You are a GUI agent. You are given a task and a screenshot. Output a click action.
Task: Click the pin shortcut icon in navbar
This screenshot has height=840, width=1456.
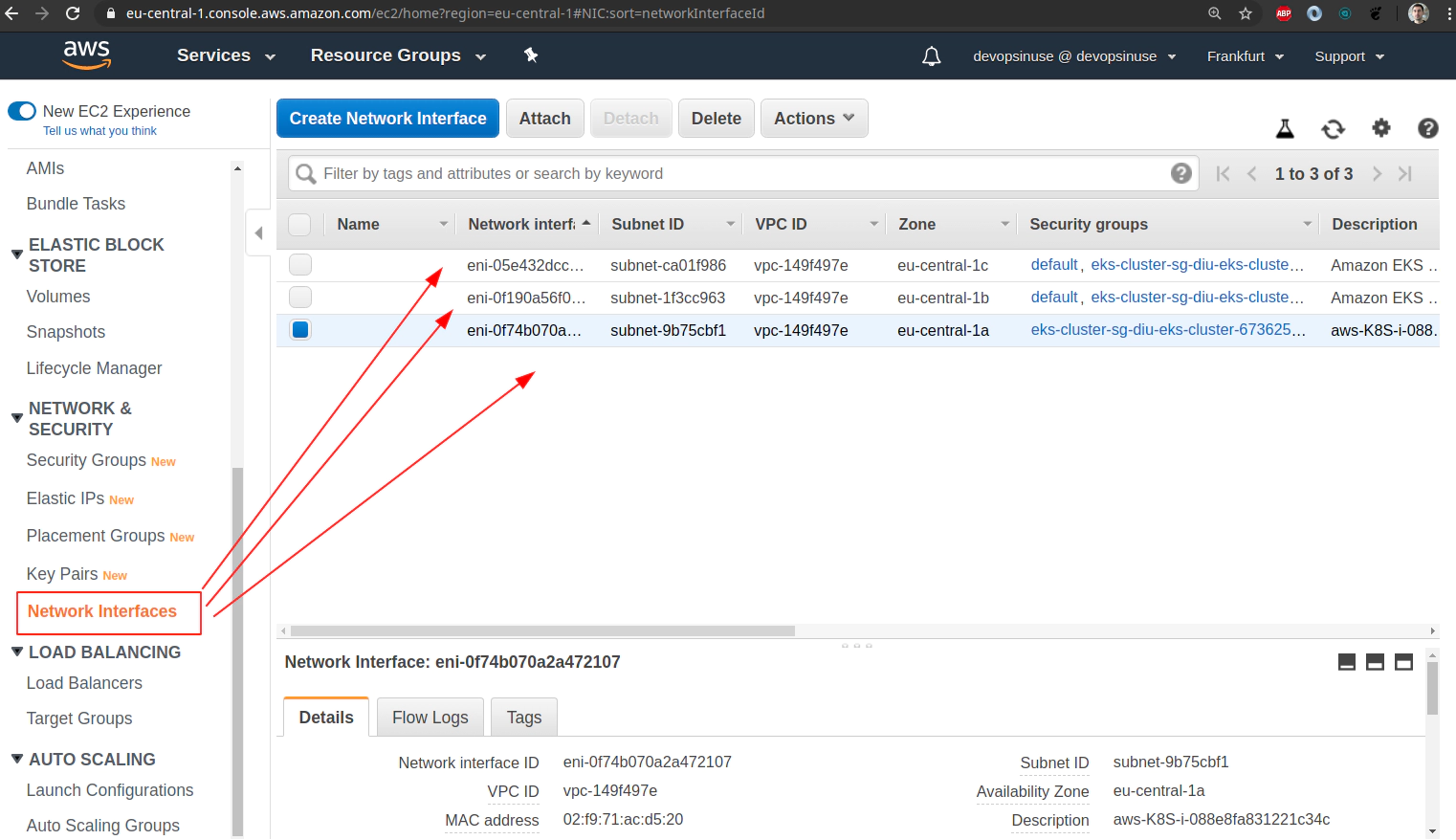[531, 55]
